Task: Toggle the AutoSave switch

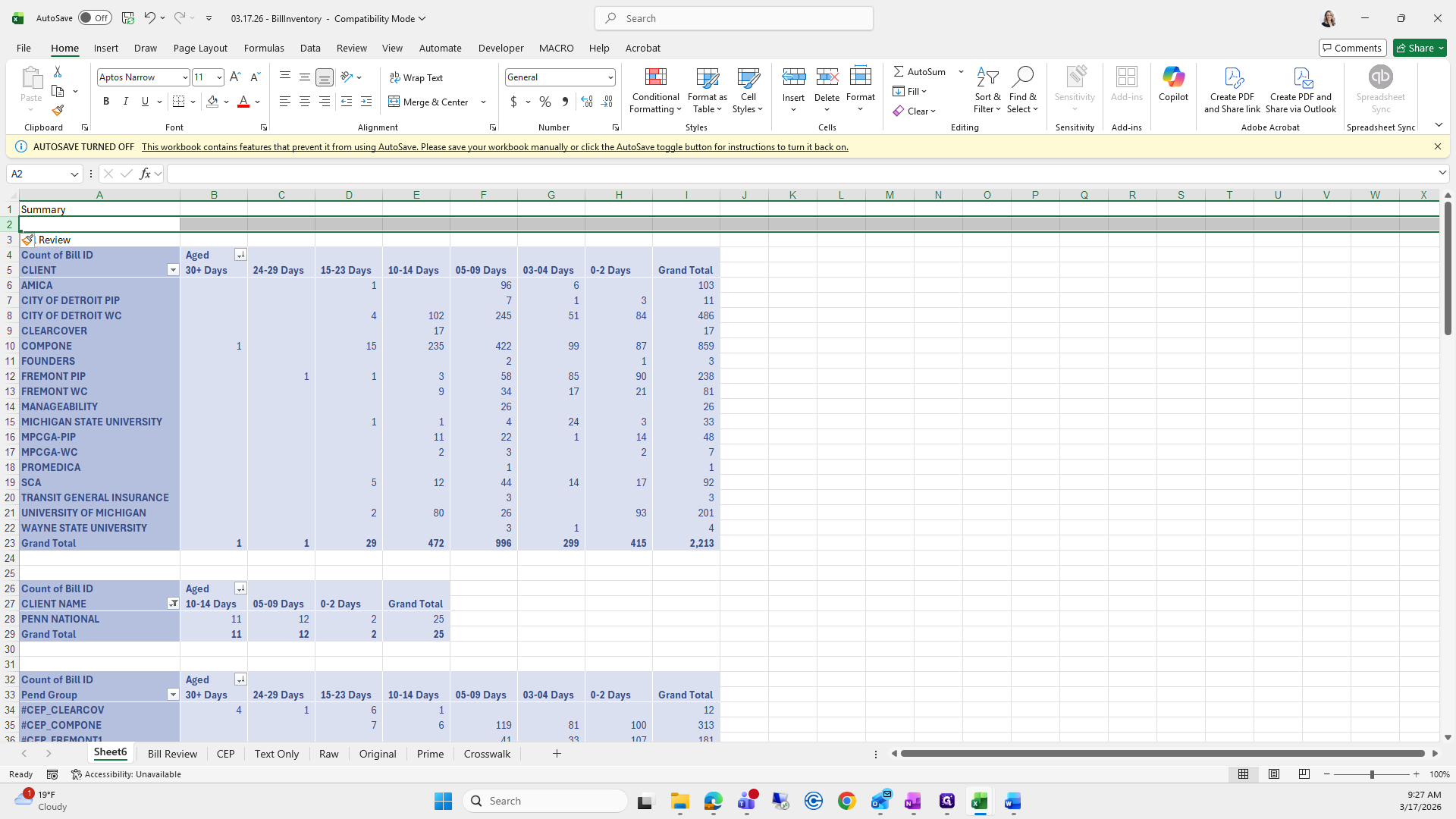Action: pyautogui.click(x=95, y=18)
